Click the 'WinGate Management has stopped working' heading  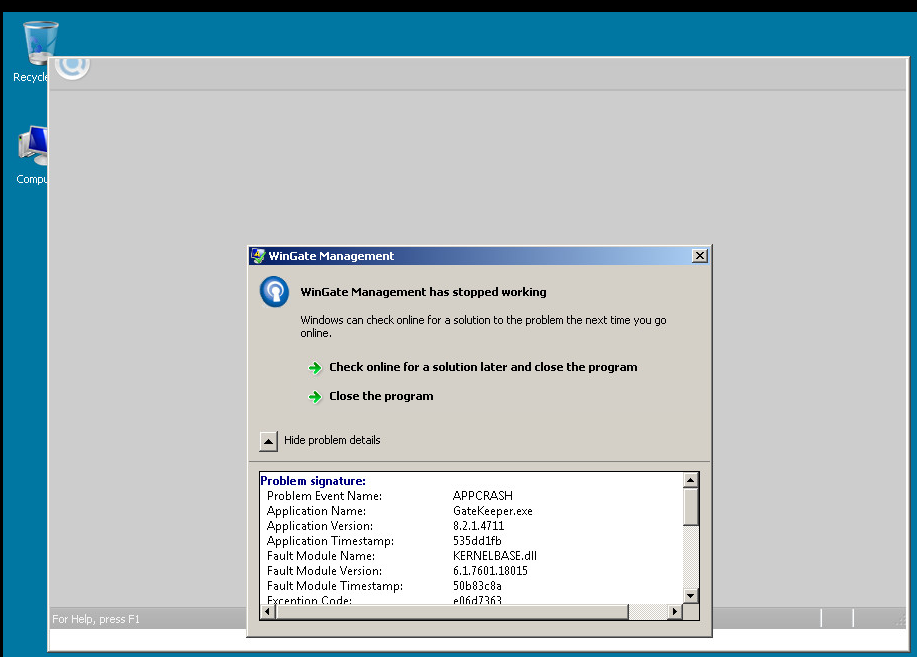coord(423,292)
